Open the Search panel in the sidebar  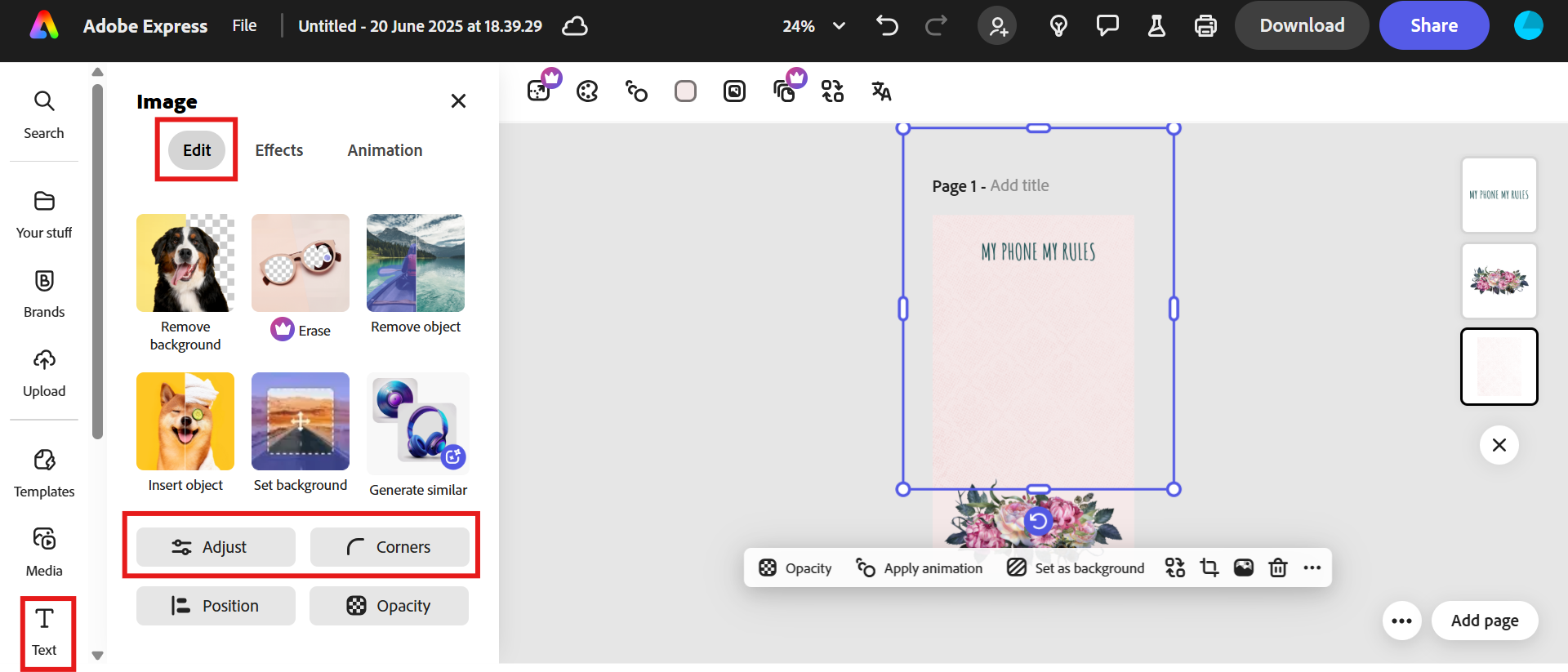point(44,114)
